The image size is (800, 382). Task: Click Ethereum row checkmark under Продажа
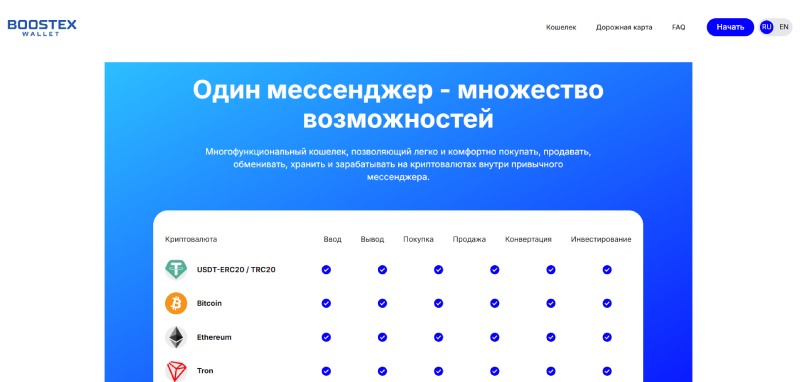point(494,337)
